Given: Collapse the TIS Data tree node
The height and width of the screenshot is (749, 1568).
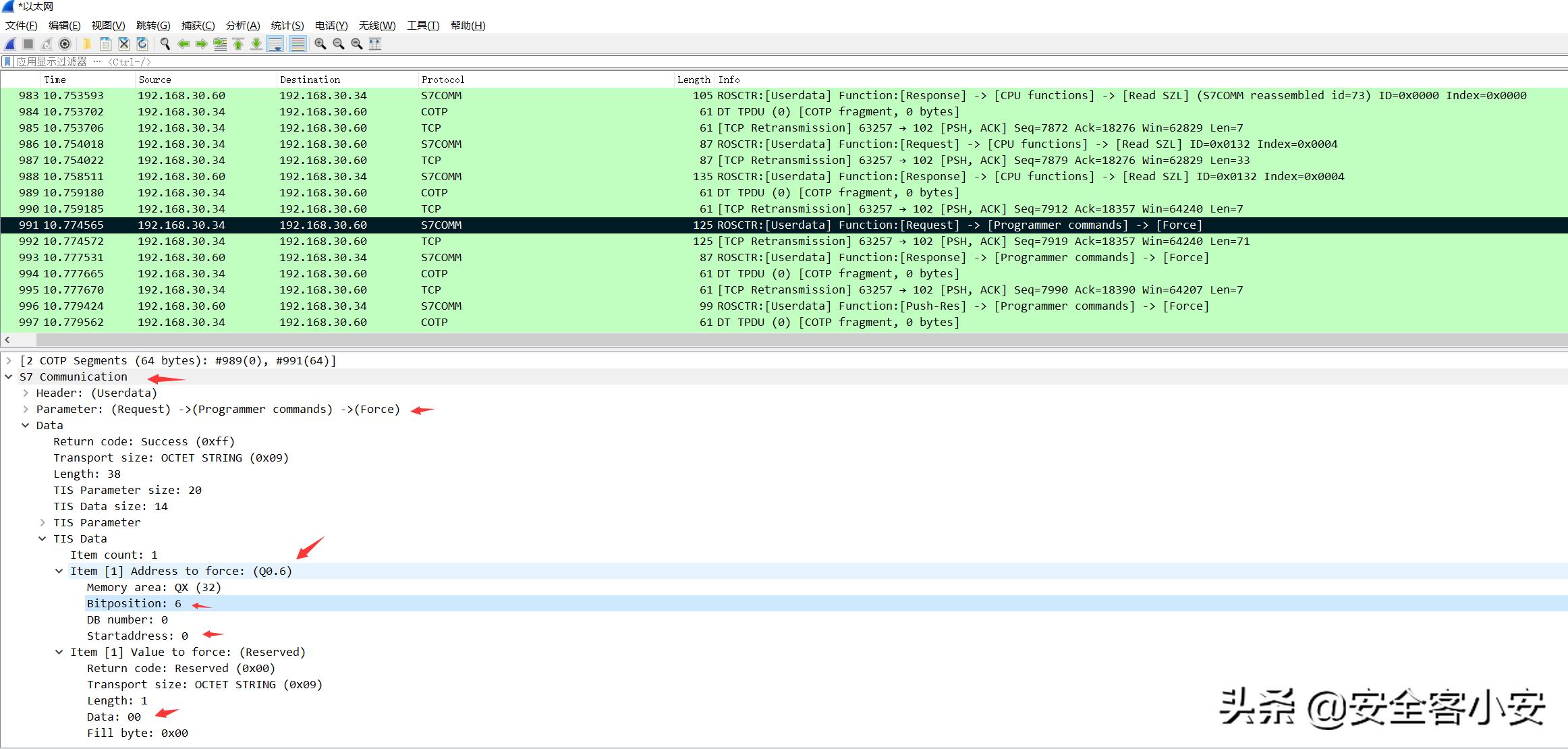Looking at the screenshot, I should point(43,538).
